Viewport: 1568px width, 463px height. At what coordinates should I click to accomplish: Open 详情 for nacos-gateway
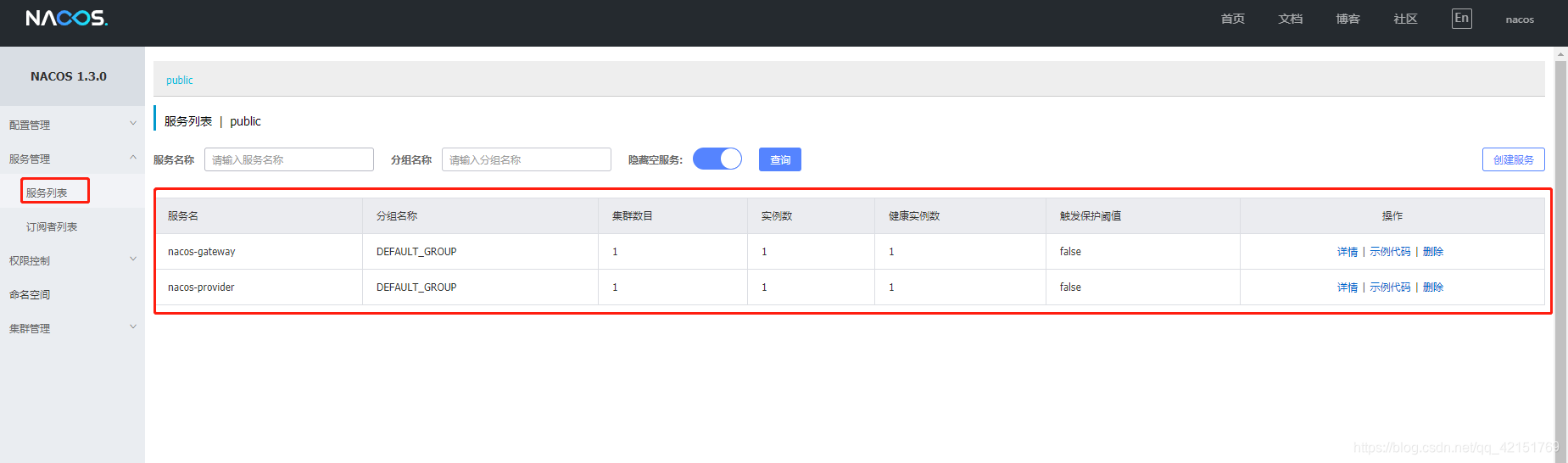(x=1348, y=252)
